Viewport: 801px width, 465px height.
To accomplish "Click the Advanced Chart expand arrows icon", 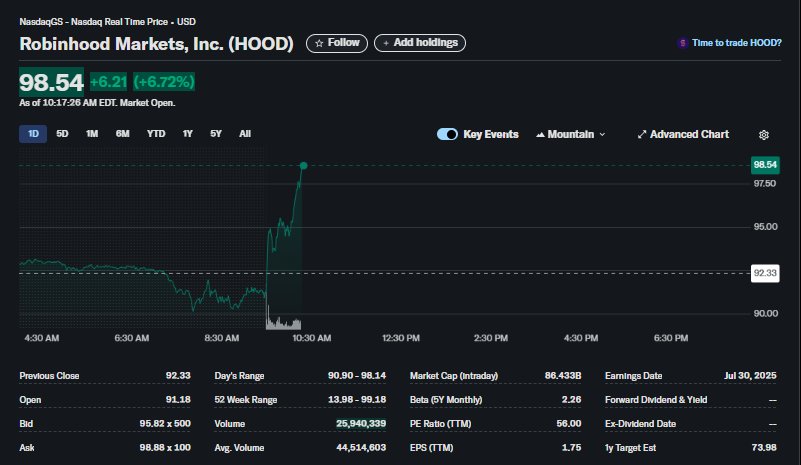I will click(x=642, y=134).
